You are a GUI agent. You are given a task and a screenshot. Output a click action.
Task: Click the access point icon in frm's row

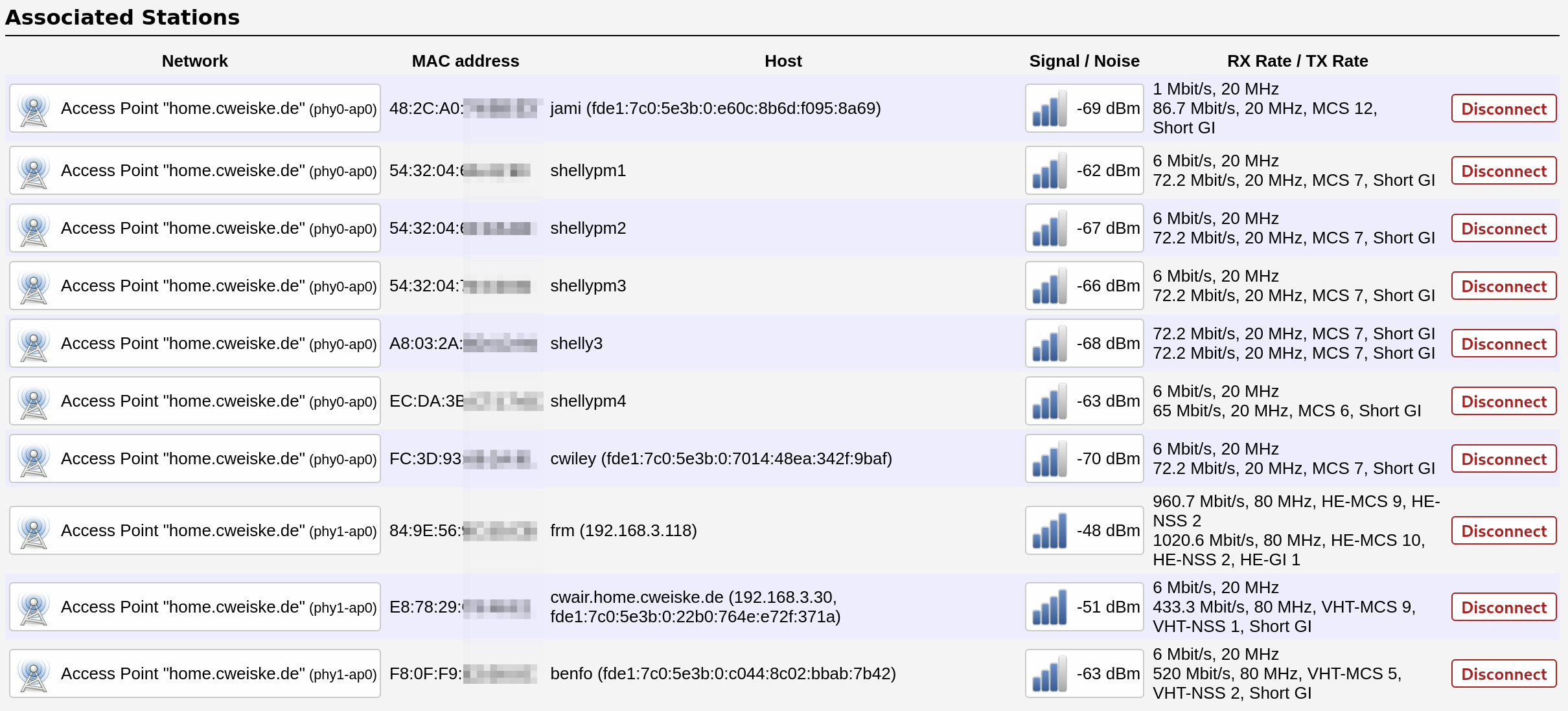tap(34, 531)
